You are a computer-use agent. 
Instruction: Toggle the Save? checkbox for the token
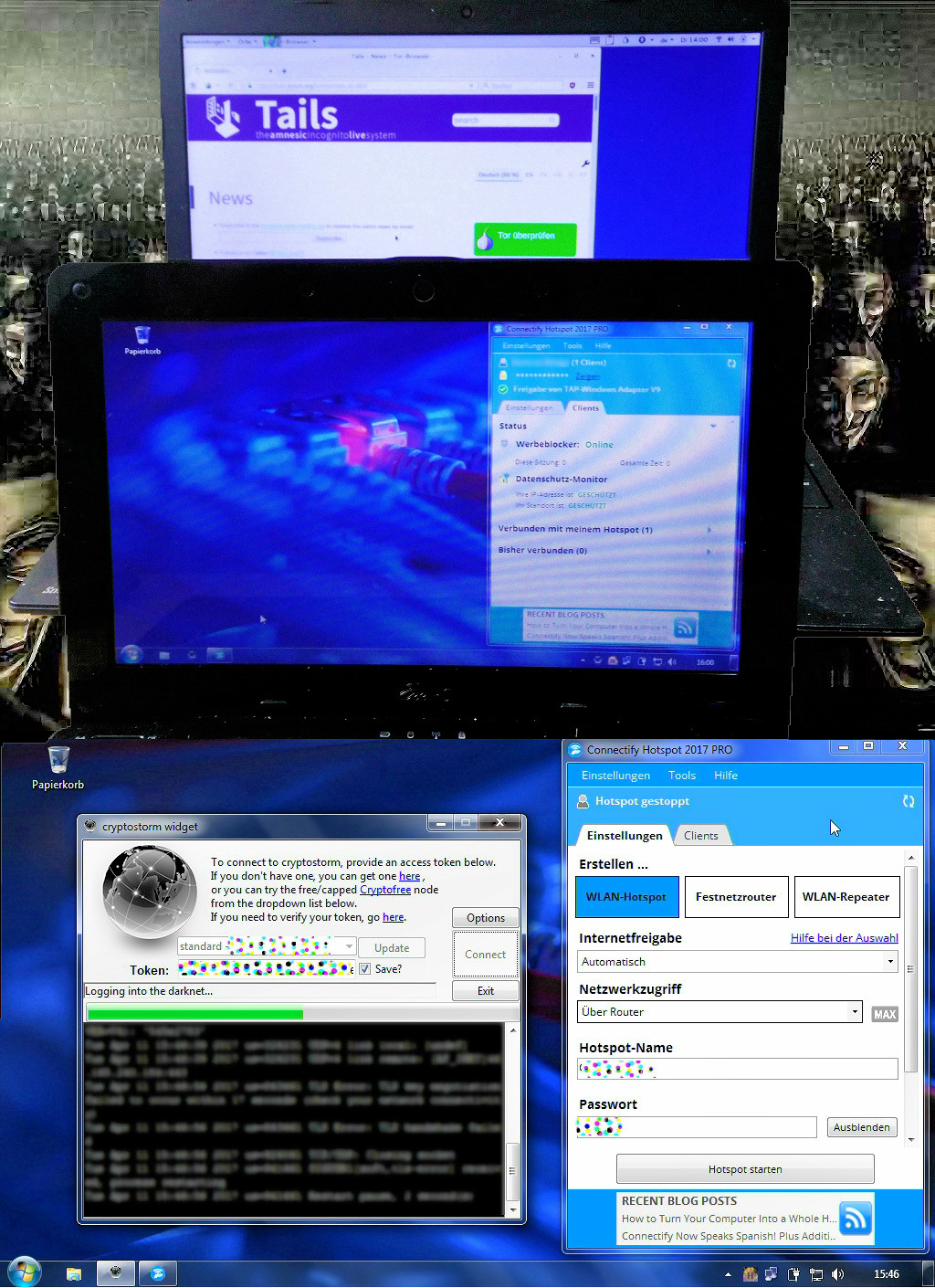pyautogui.click(x=365, y=969)
